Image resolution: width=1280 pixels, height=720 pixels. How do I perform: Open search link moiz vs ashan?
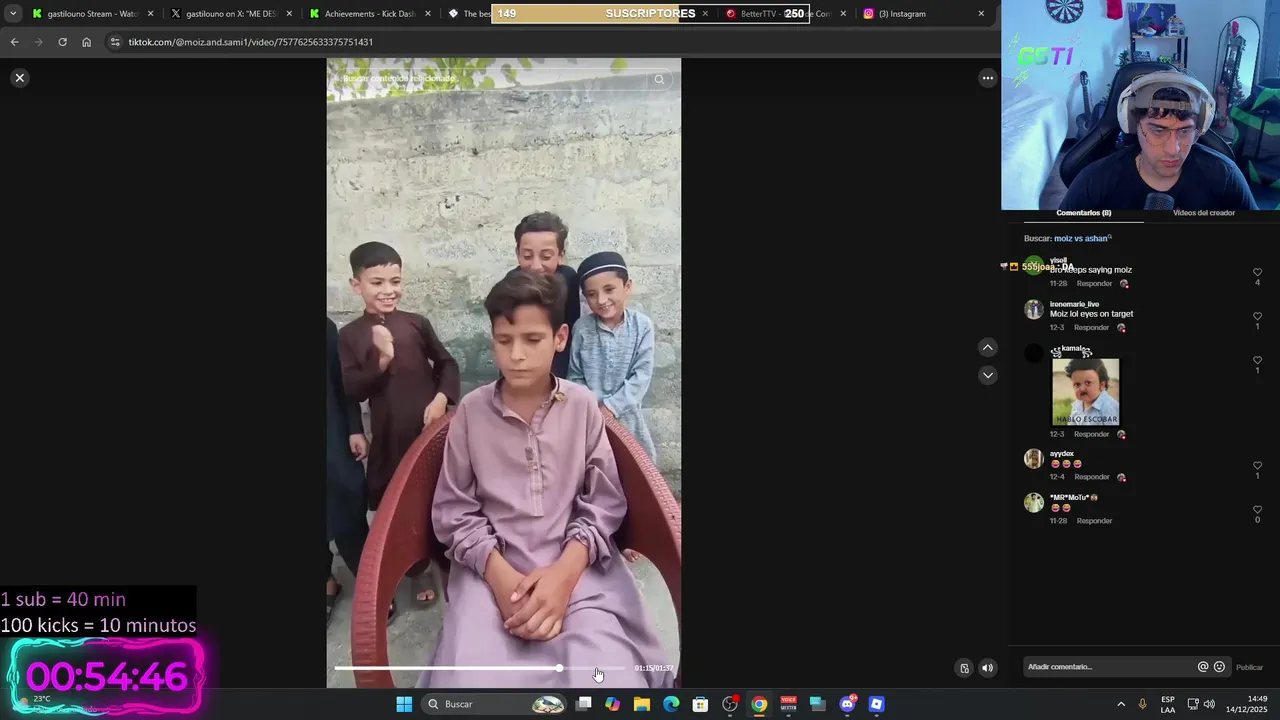tap(1082, 239)
